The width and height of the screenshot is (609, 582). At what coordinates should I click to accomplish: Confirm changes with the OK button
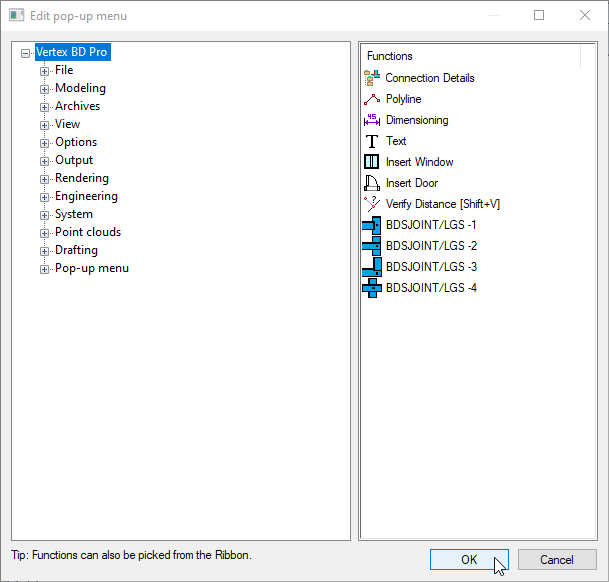(469, 559)
